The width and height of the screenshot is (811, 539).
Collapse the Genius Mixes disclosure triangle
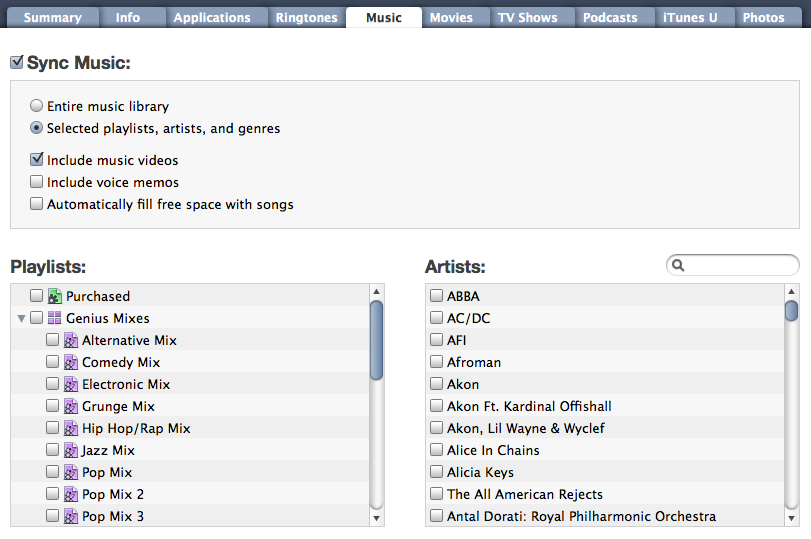coord(21,318)
